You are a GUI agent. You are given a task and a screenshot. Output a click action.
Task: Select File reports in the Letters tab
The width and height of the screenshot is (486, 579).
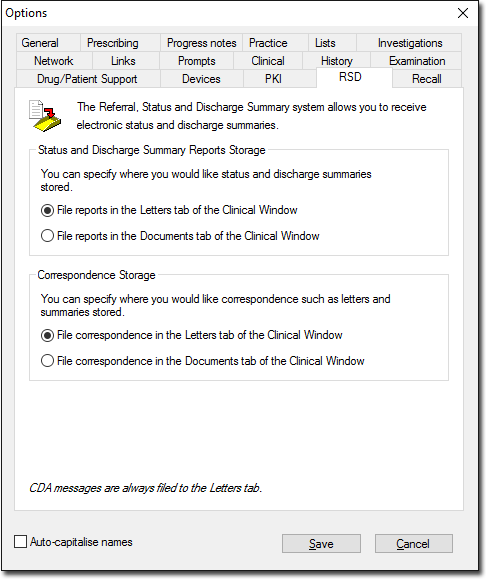[47, 210]
